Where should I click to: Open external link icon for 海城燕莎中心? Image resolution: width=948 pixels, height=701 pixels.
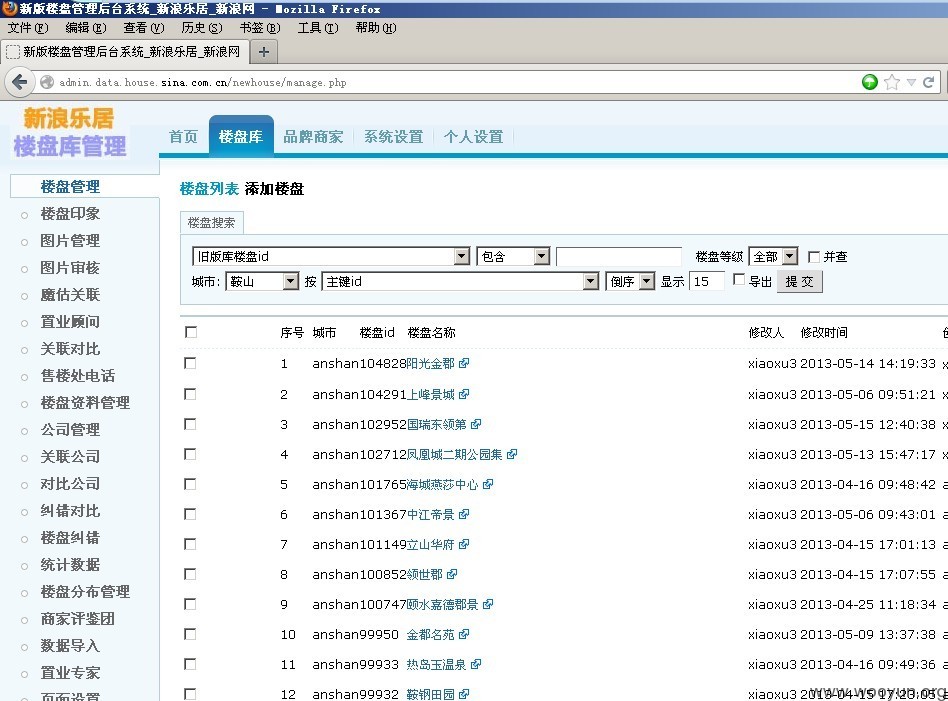[488, 484]
